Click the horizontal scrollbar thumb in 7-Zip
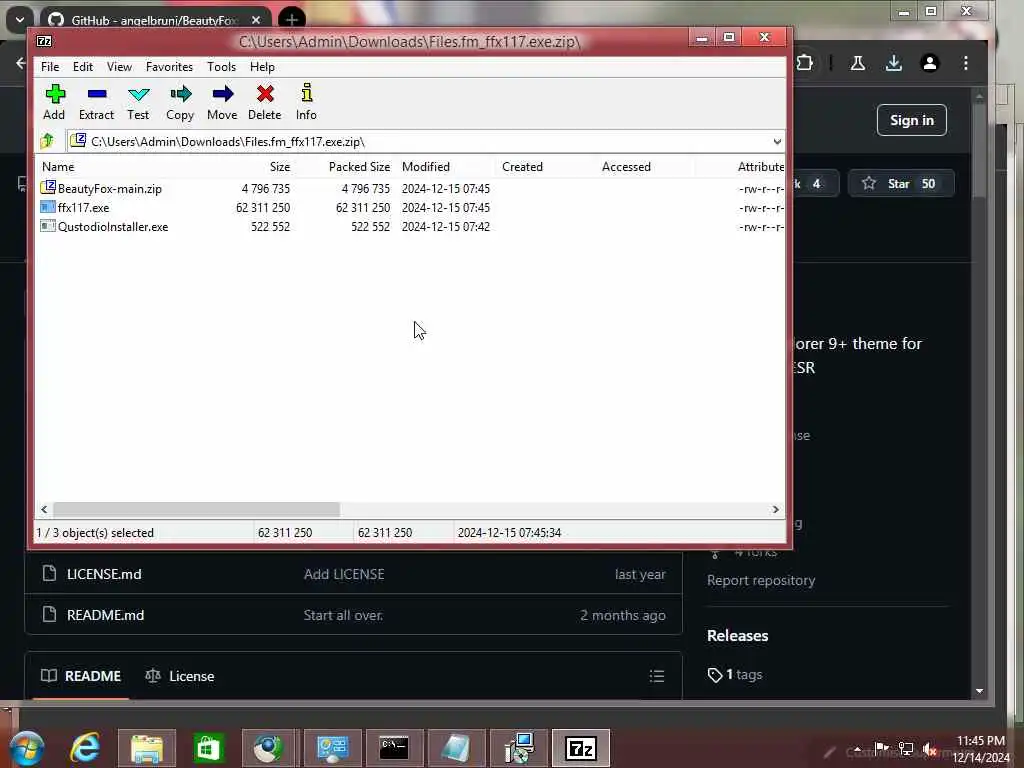The image size is (1024, 768). (x=196, y=509)
